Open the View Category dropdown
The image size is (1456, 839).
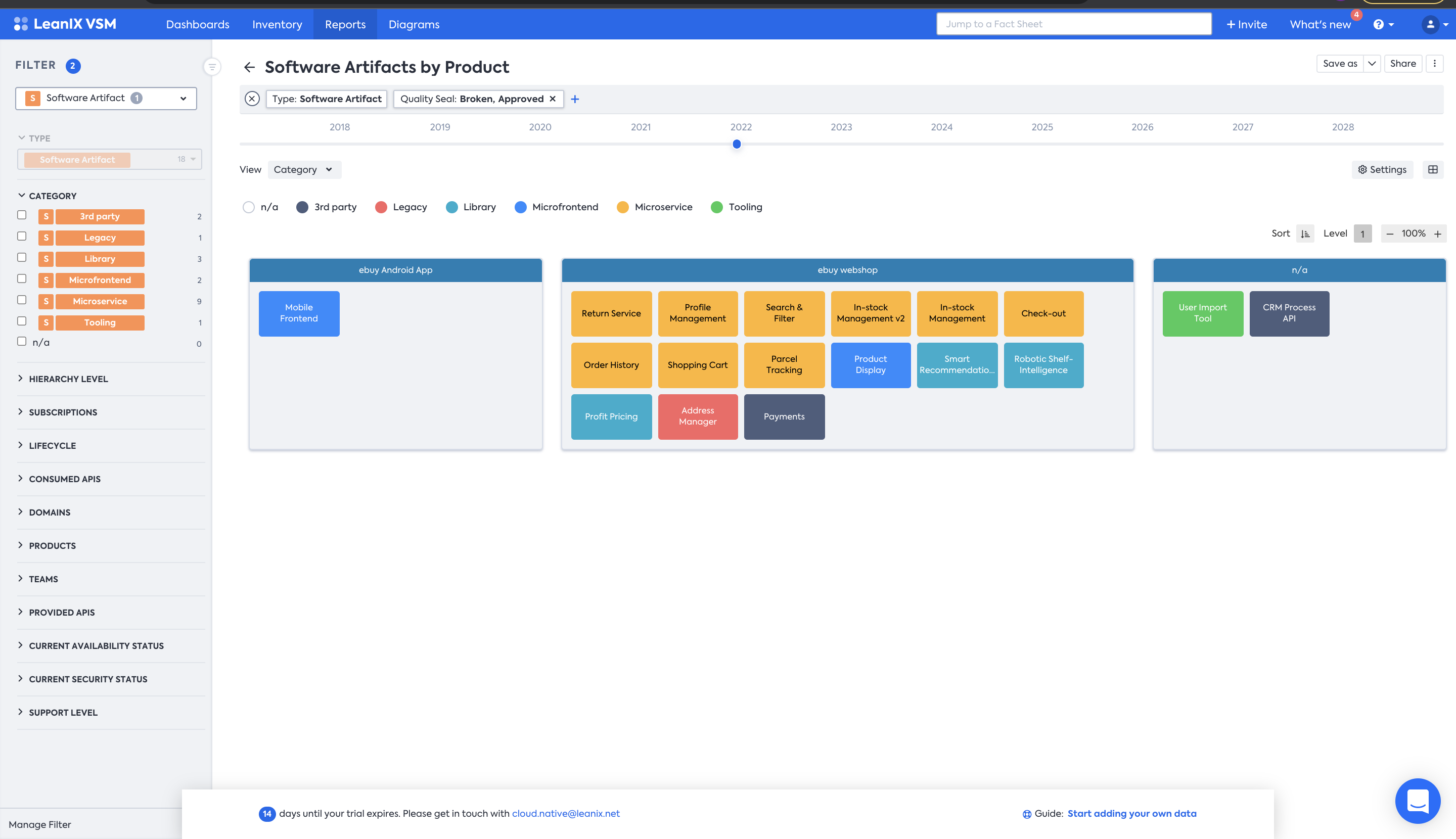click(303, 169)
